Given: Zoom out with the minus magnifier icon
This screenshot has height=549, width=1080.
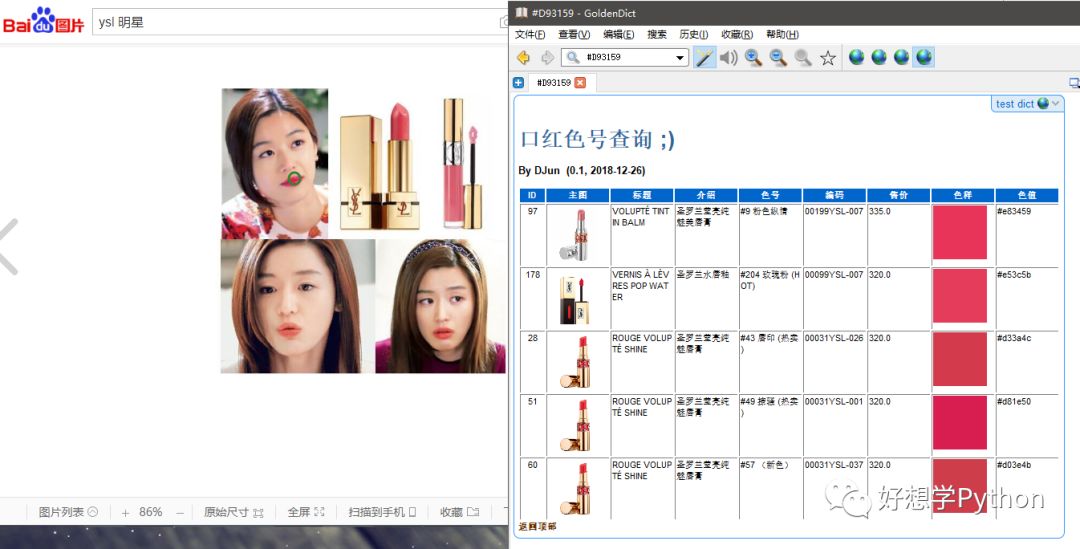Looking at the screenshot, I should [x=778, y=58].
